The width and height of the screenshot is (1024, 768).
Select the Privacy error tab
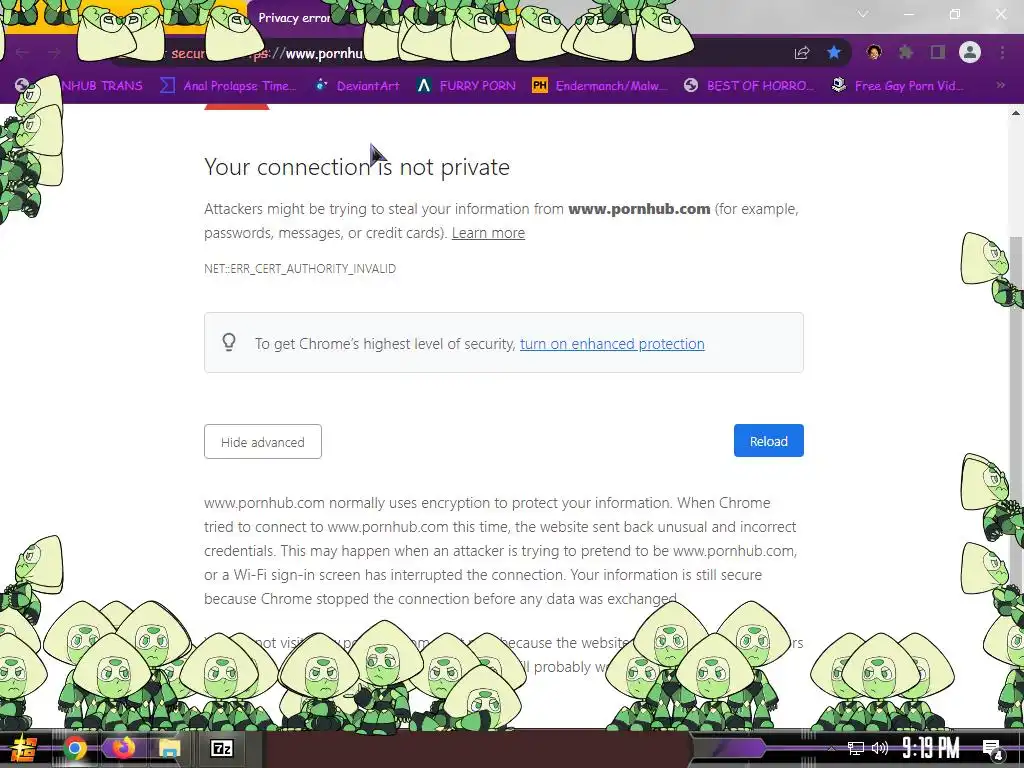(294, 18)
